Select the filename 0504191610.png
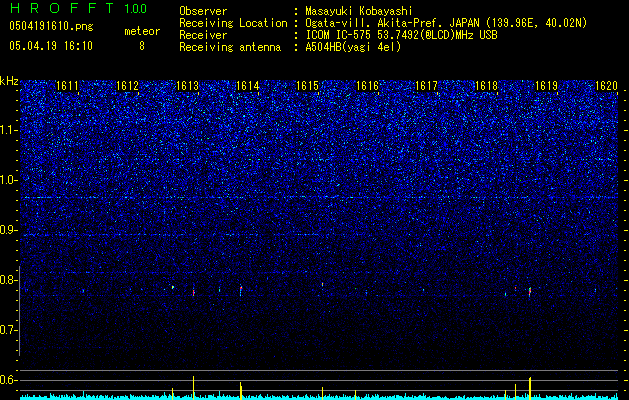The height and width of the screenshot is (400, 629). [x=51, y=27]
